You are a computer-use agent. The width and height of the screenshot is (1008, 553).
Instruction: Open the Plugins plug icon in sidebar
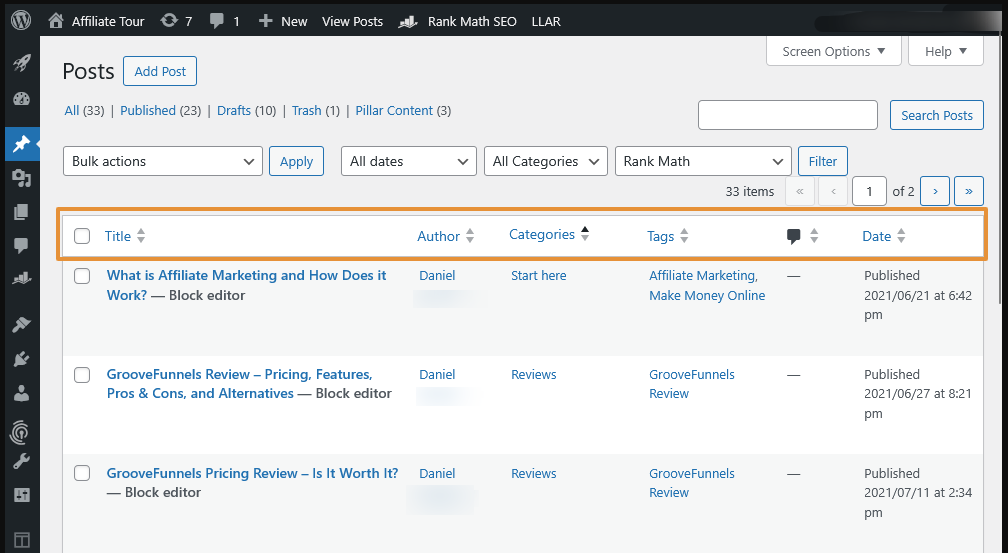tap(21, 359)
